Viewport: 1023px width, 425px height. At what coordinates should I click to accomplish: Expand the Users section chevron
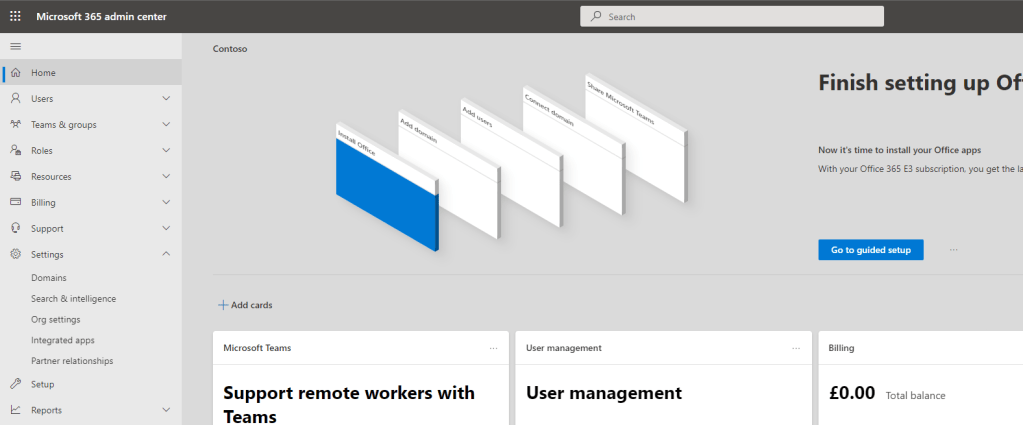(x=166, y=99)
